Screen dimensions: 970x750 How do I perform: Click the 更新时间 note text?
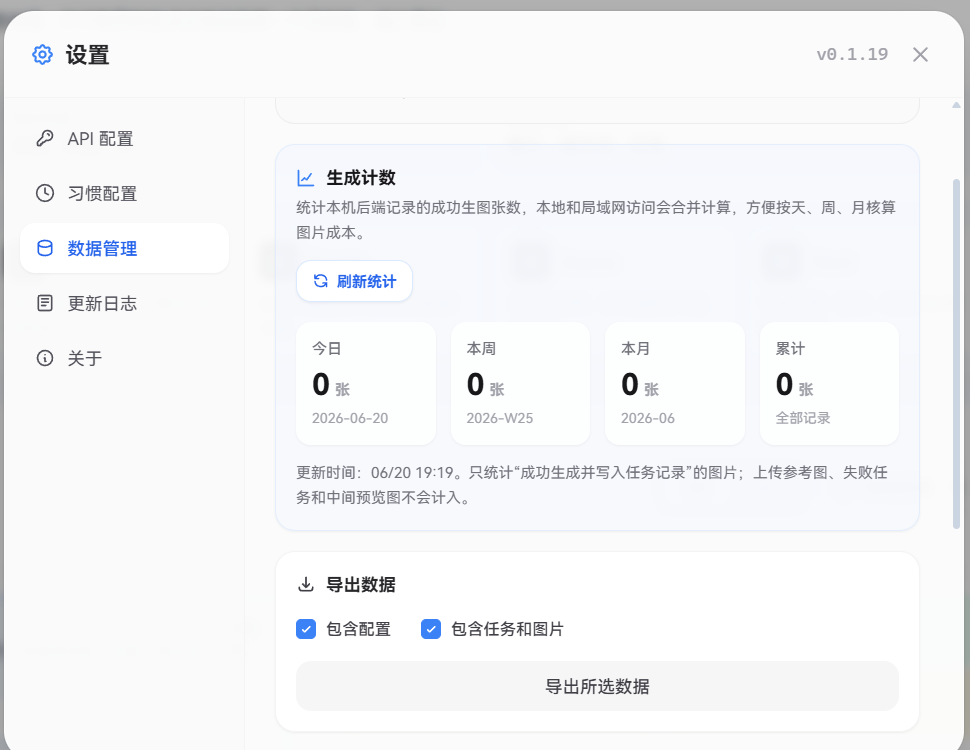click(592, 485)
